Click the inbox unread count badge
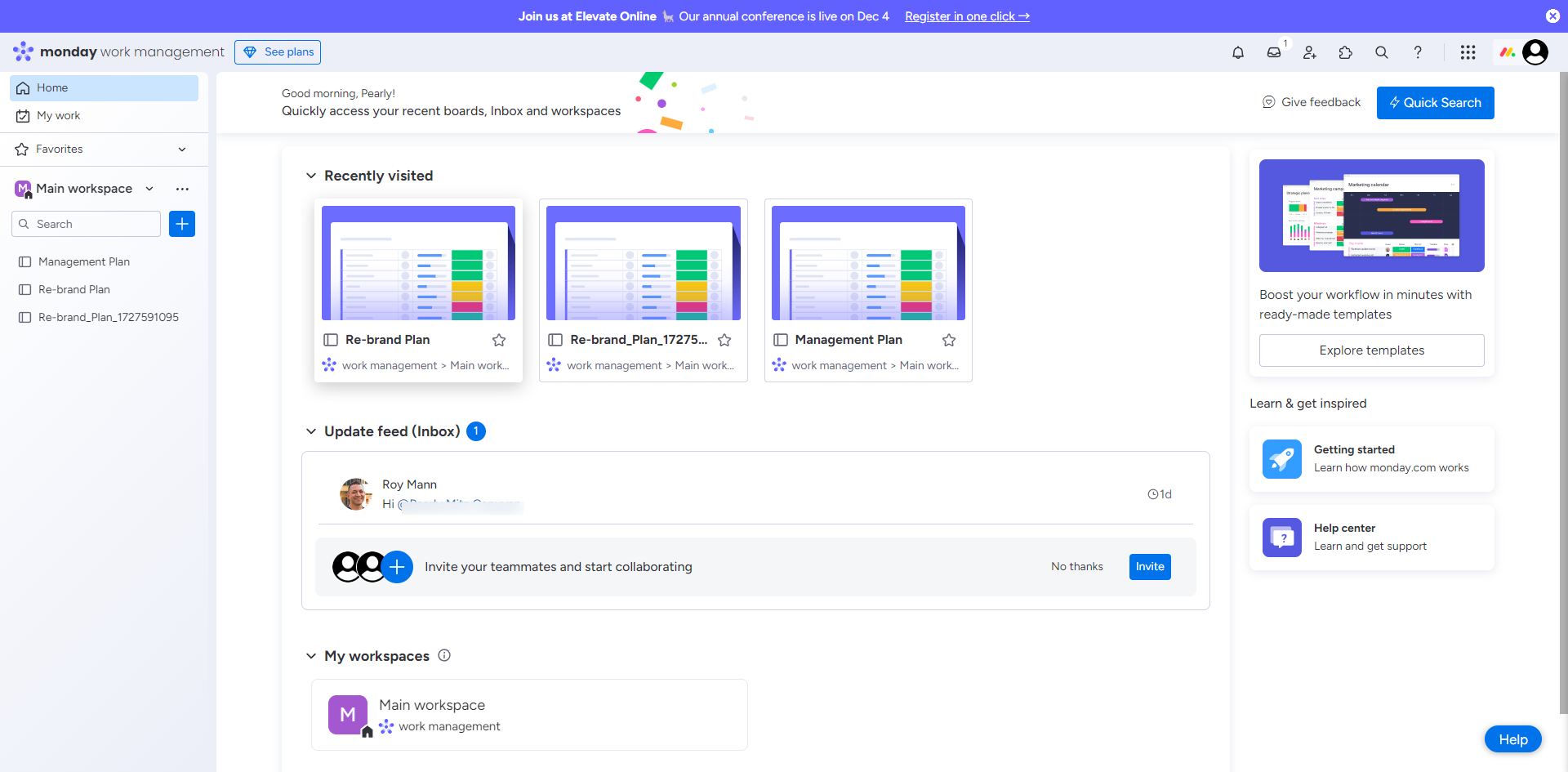 pos(476,431)
